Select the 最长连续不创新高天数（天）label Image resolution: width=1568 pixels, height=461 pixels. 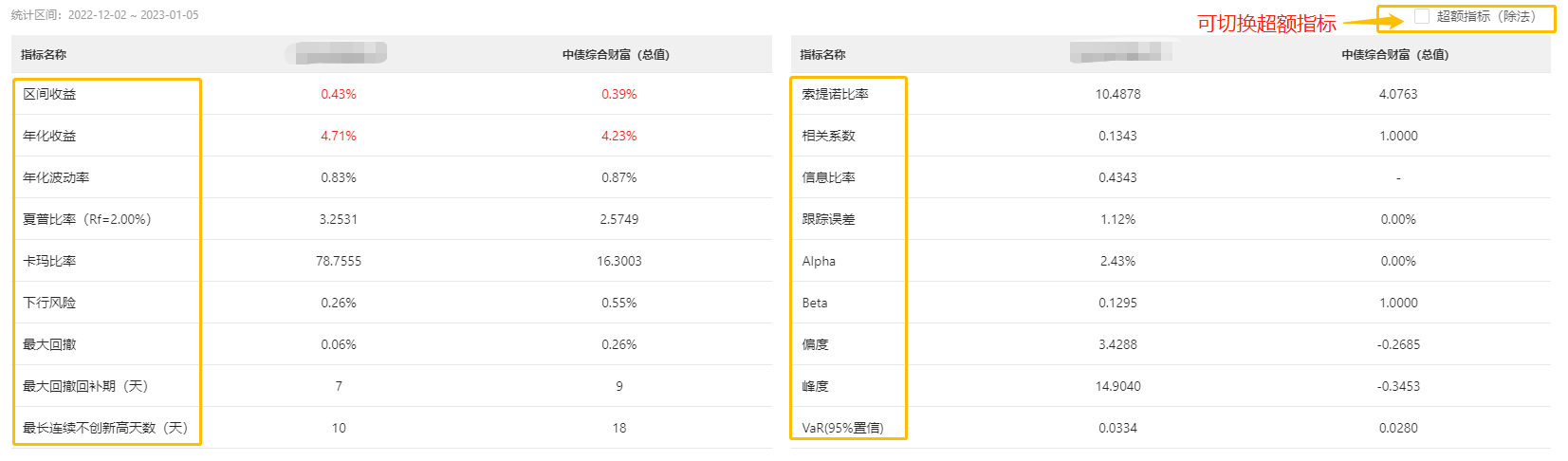[105, 428]
